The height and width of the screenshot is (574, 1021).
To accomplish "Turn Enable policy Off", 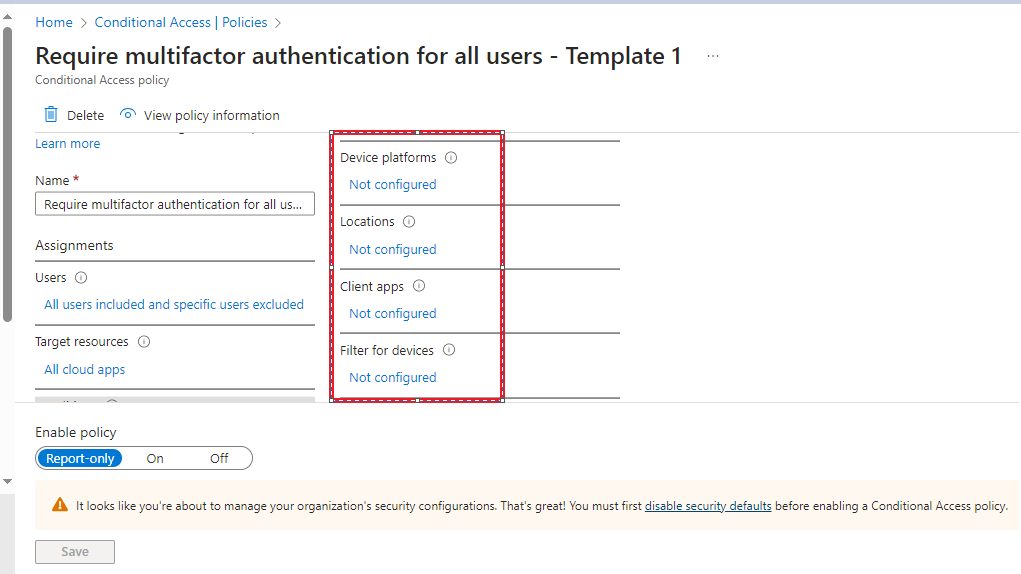I will tap(219, 458).
